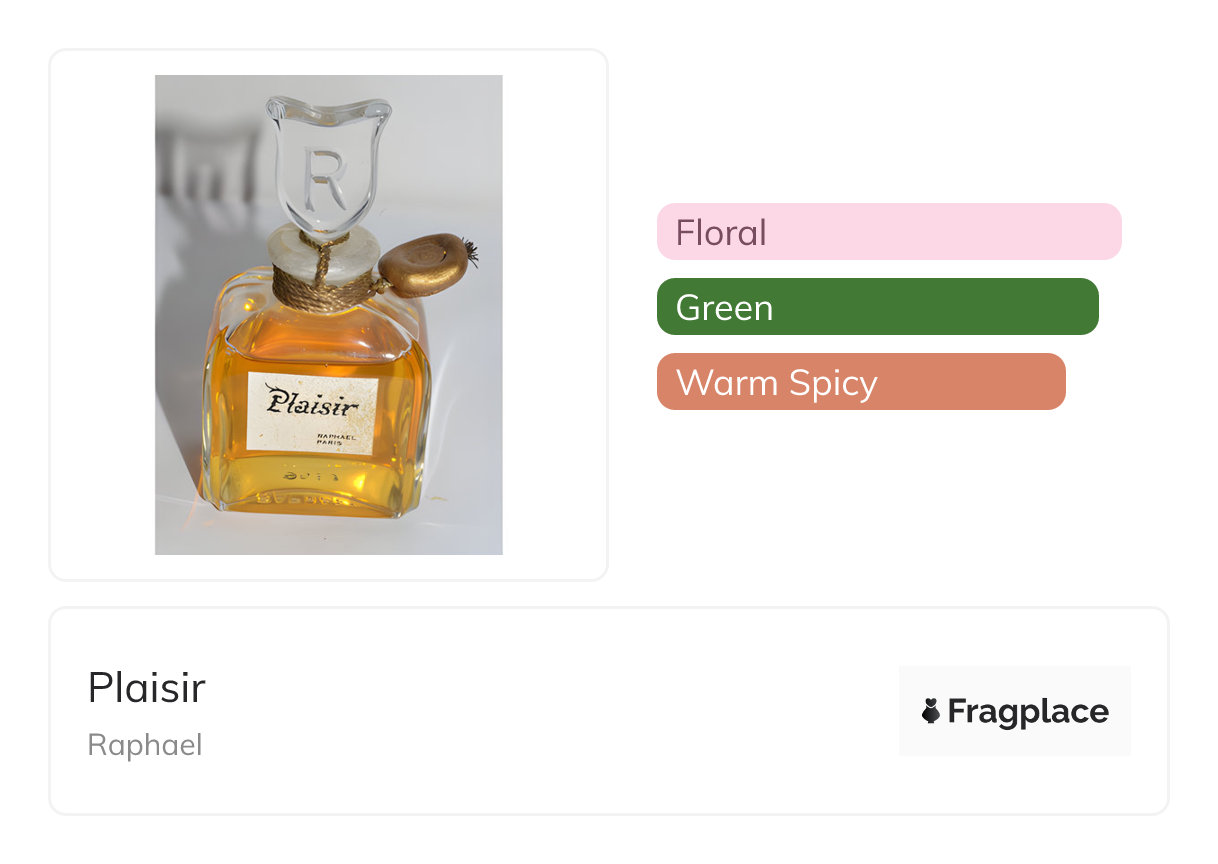
Task: Click the white Green text label
Action: point(724,308)
